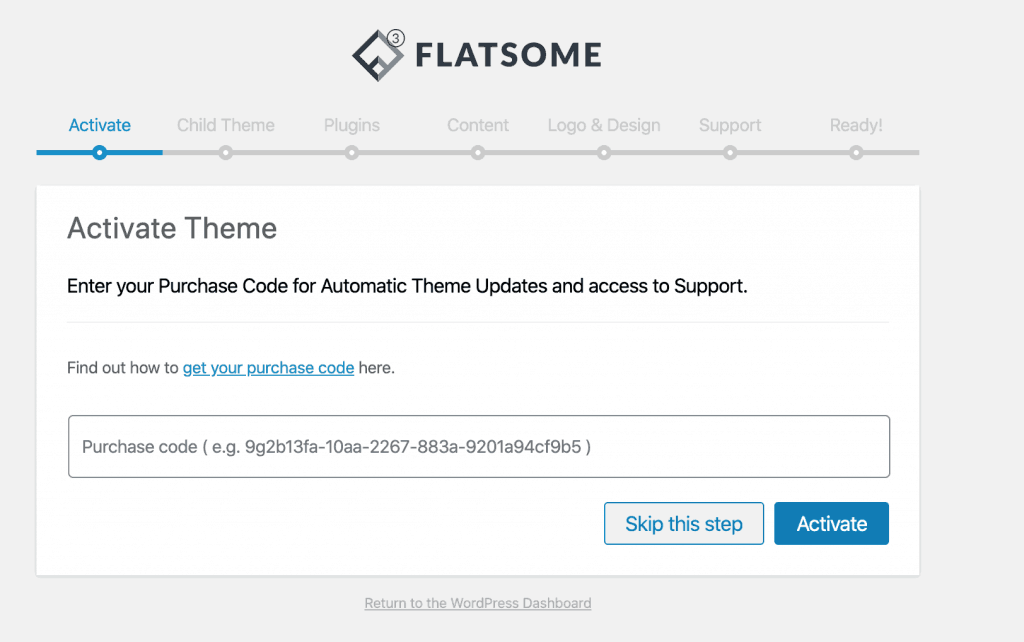Screen dimensions: 1024x642
Task: Select the Ready! step circle marker
Action: pos(856,152)
